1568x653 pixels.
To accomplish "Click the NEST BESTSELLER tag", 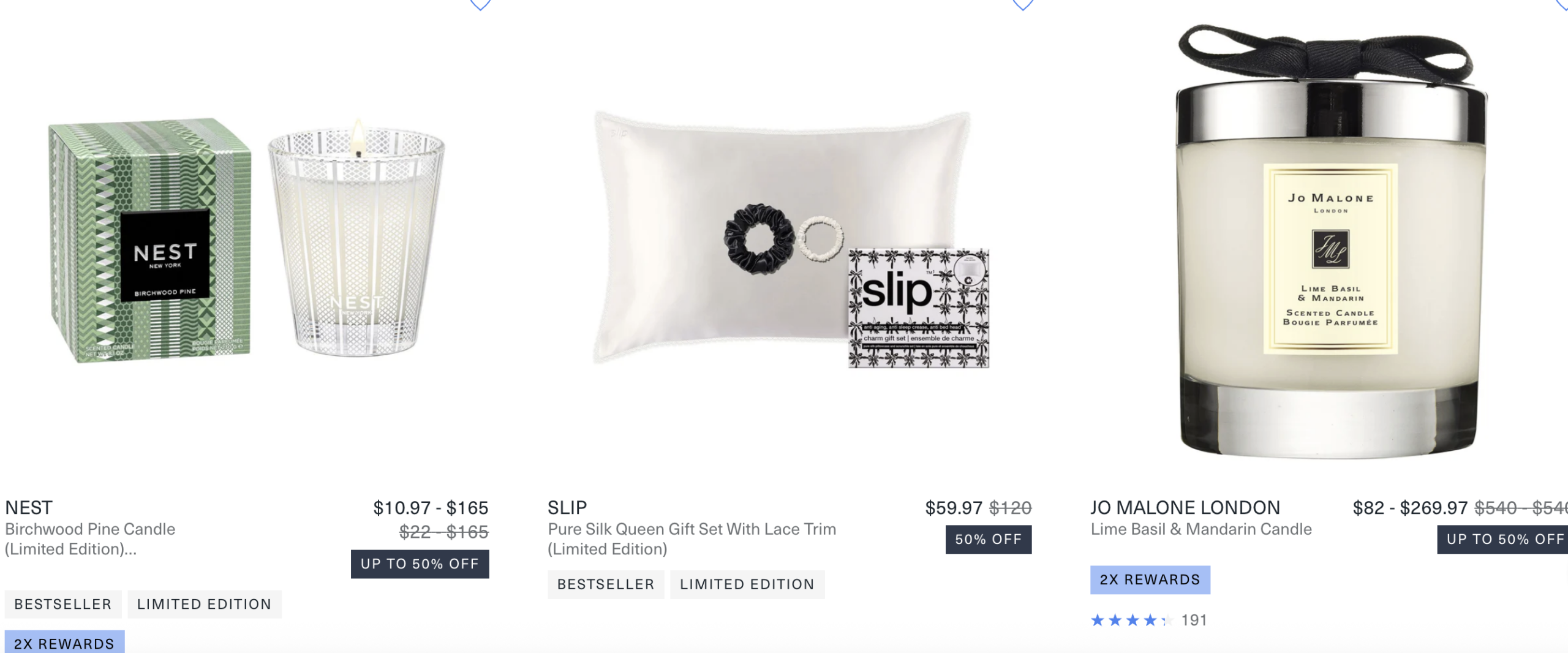I will coord(63,605).
